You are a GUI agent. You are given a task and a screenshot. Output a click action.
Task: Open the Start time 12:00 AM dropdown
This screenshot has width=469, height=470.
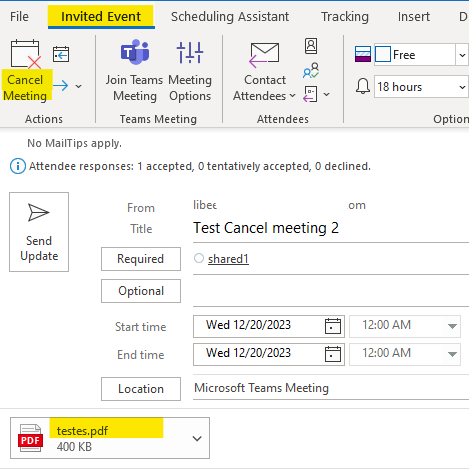tap(452, 326)
